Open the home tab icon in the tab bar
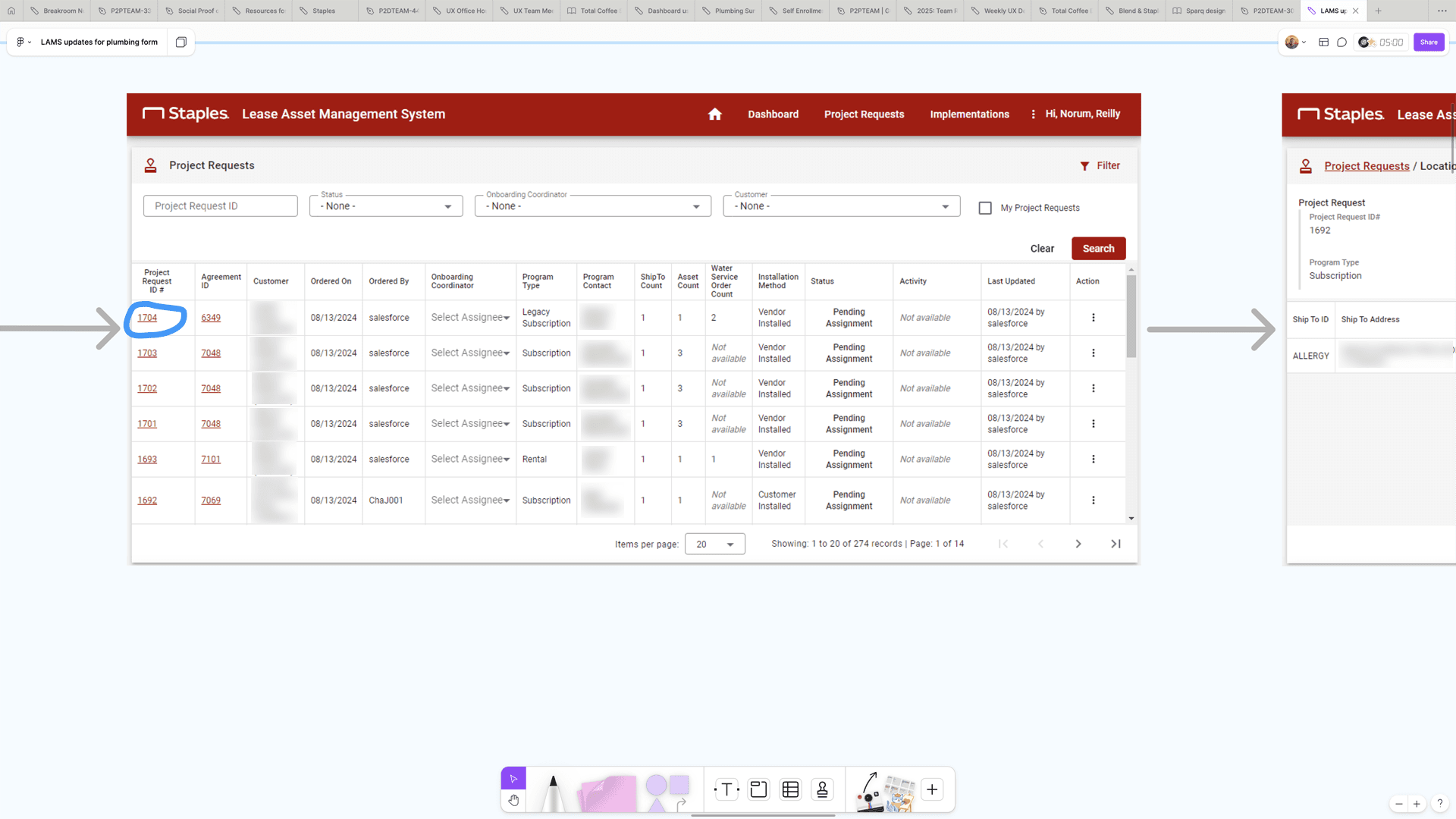Viewport: 1456px width, 819px height. point(11,11)
